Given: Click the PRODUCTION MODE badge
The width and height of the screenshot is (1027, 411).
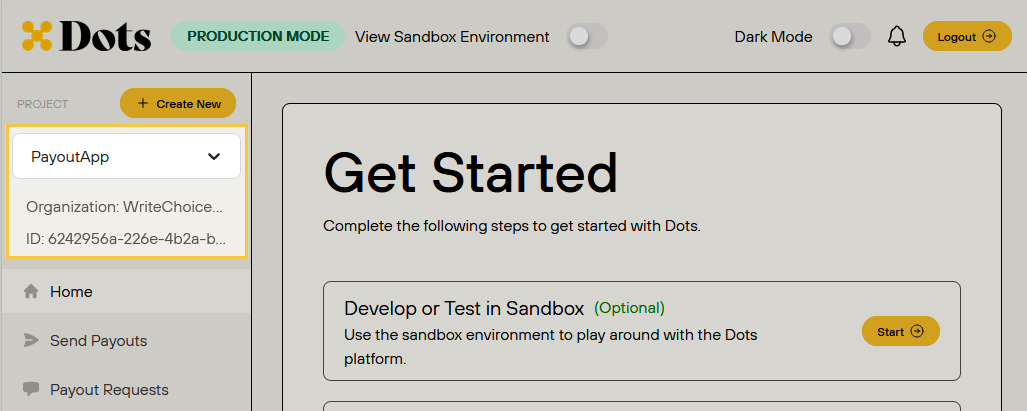Looking at the screenshot, I should tap(258, 36).
